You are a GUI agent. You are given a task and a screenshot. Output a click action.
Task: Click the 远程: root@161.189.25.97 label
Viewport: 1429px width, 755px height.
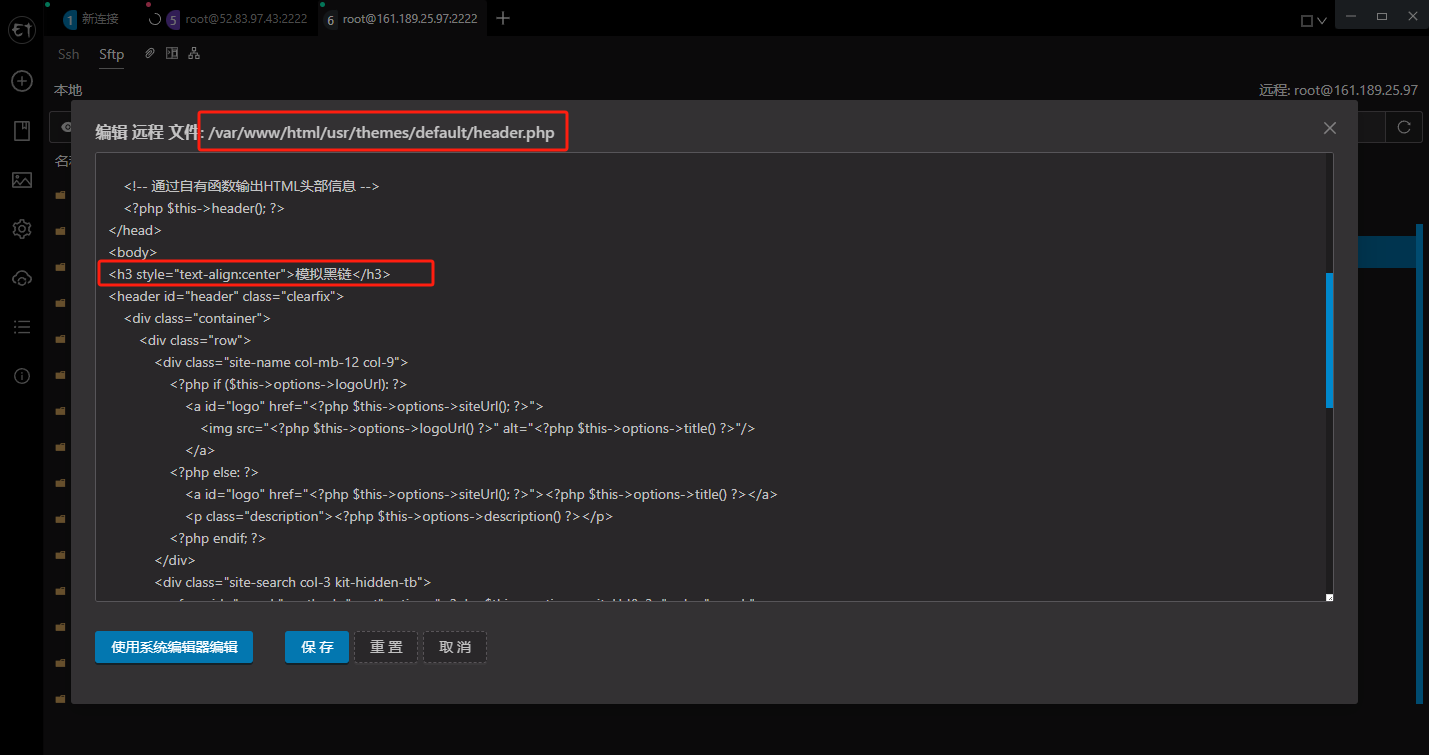[1338, 90]
